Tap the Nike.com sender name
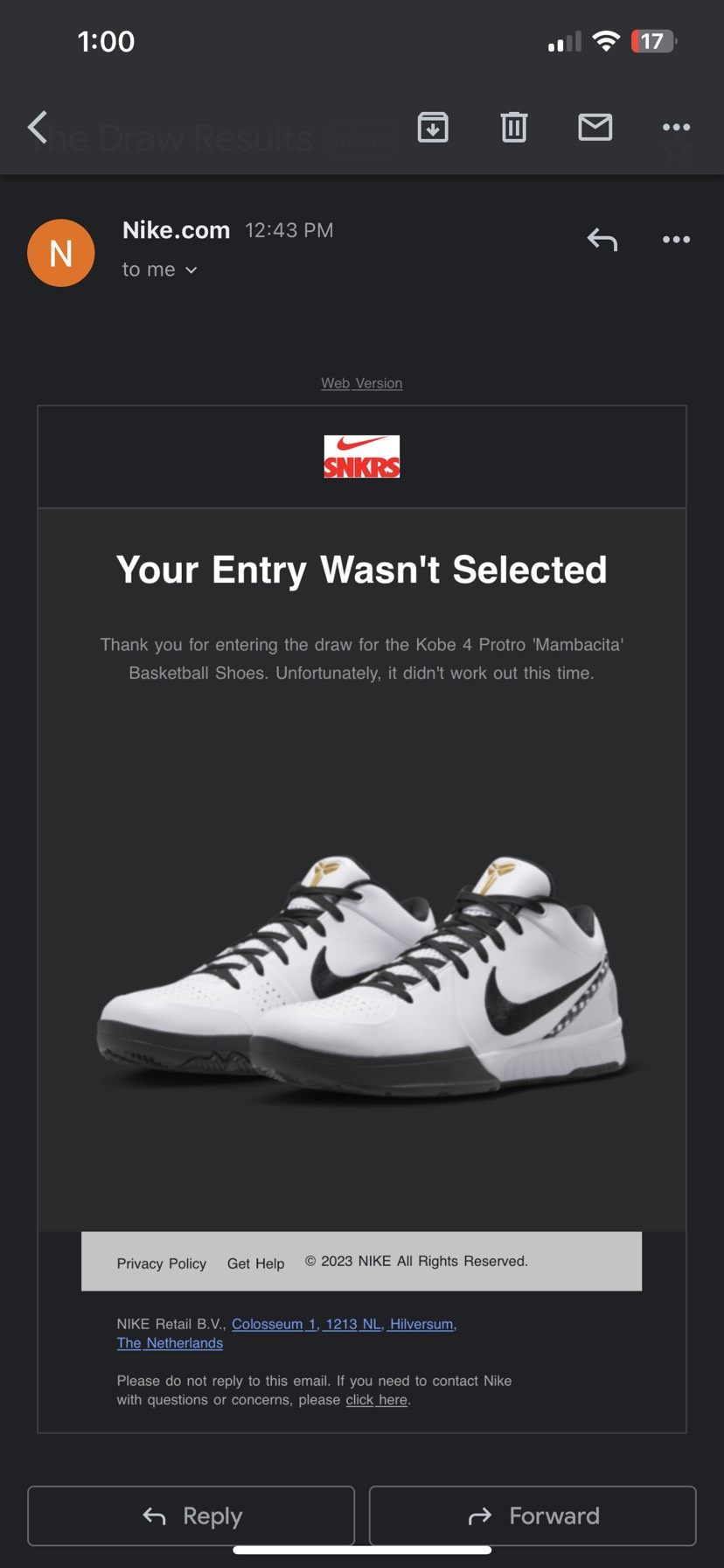Screen dimensions: 724x1568 pyautogui.click(x=176, y=230)
